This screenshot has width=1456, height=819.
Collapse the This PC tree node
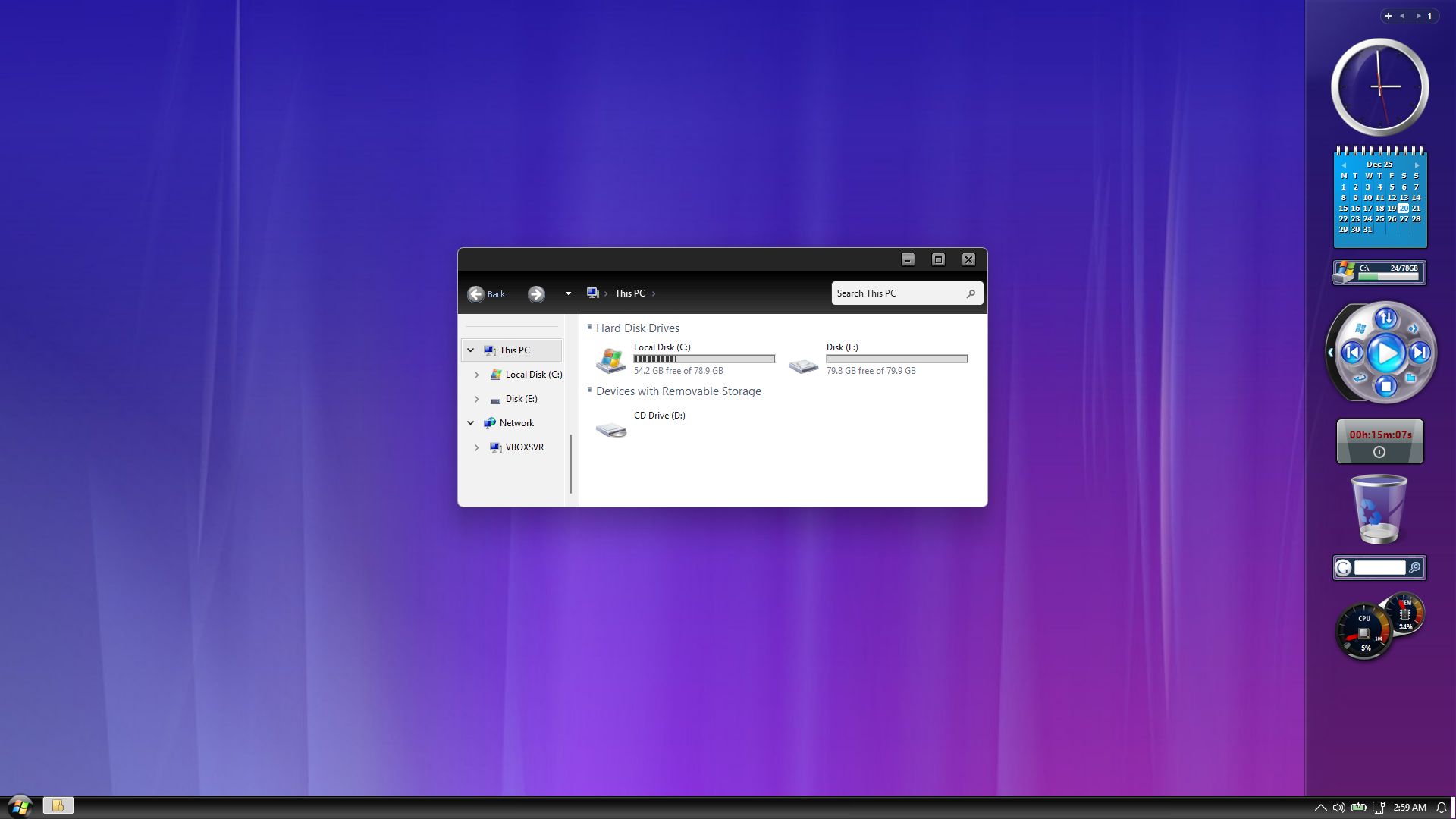[470, 350]
